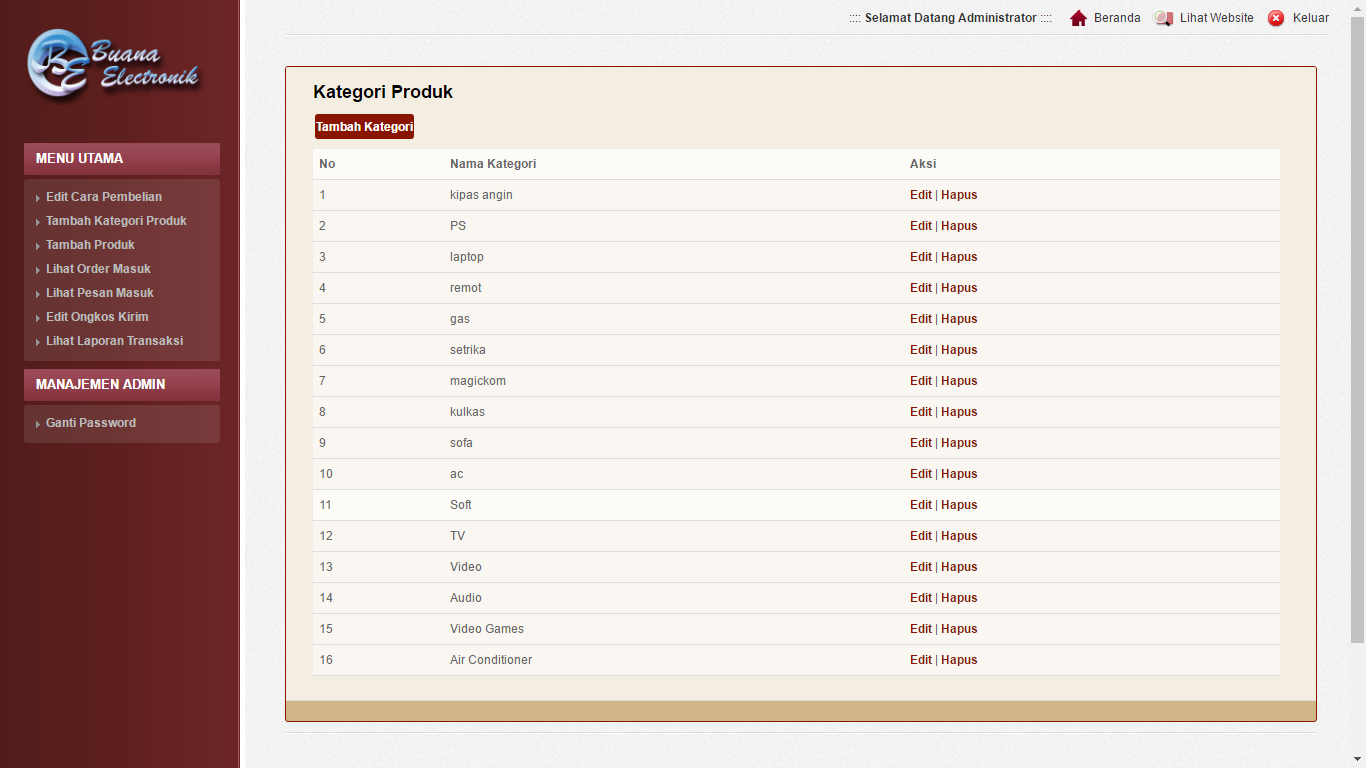Click Hapus for the Air Conditioner row
Screen dimensions: 1366x768
pos(959,660)
